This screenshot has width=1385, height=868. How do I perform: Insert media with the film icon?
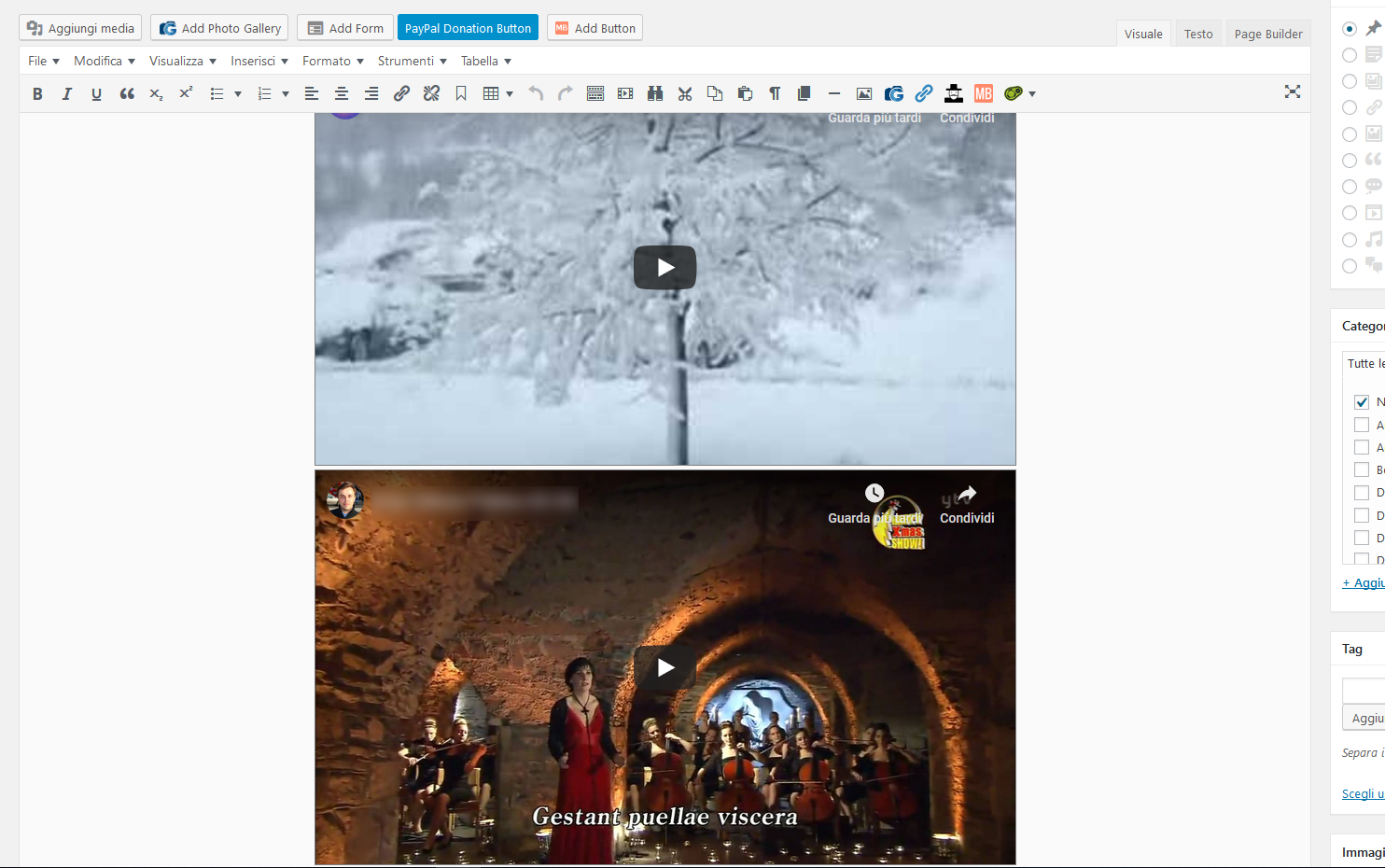tap(625, 93)
